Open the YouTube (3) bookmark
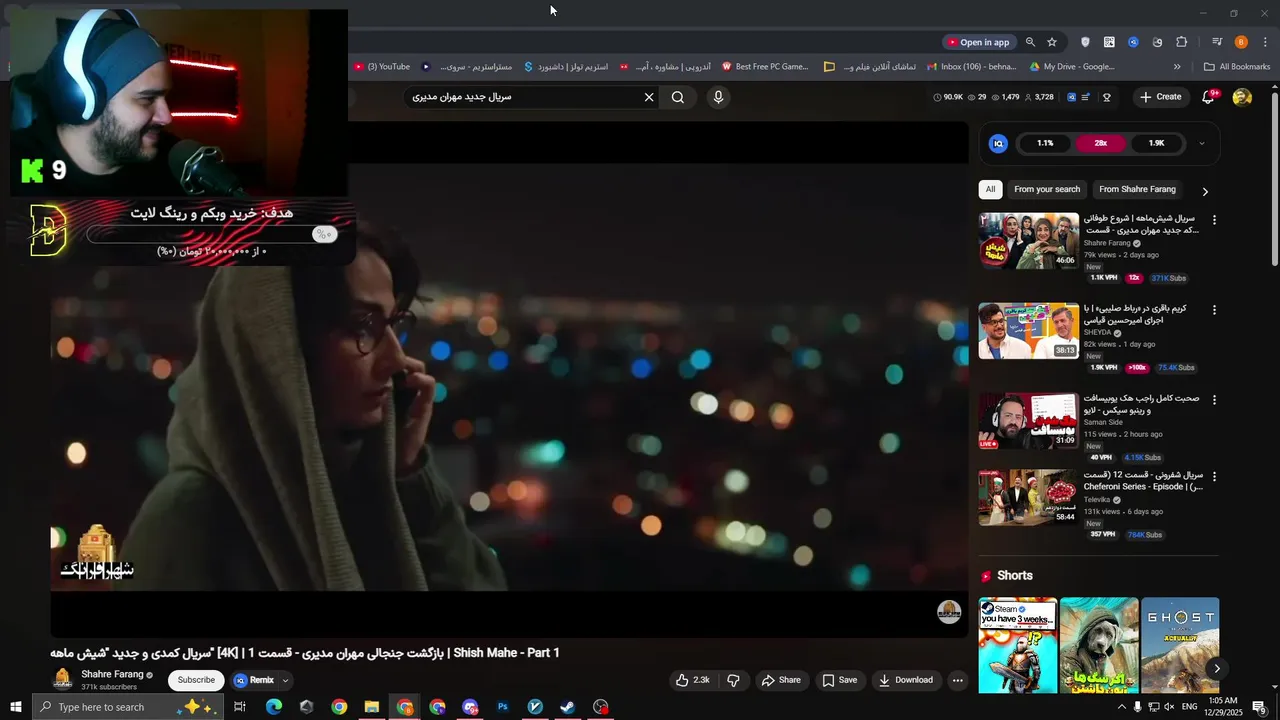Screen dimensions: 1280x720 (382, 67)
